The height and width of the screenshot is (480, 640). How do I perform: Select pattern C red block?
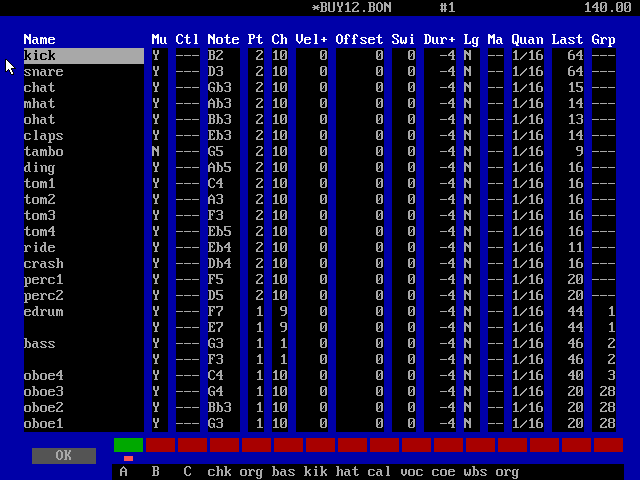tap(192, 445)
